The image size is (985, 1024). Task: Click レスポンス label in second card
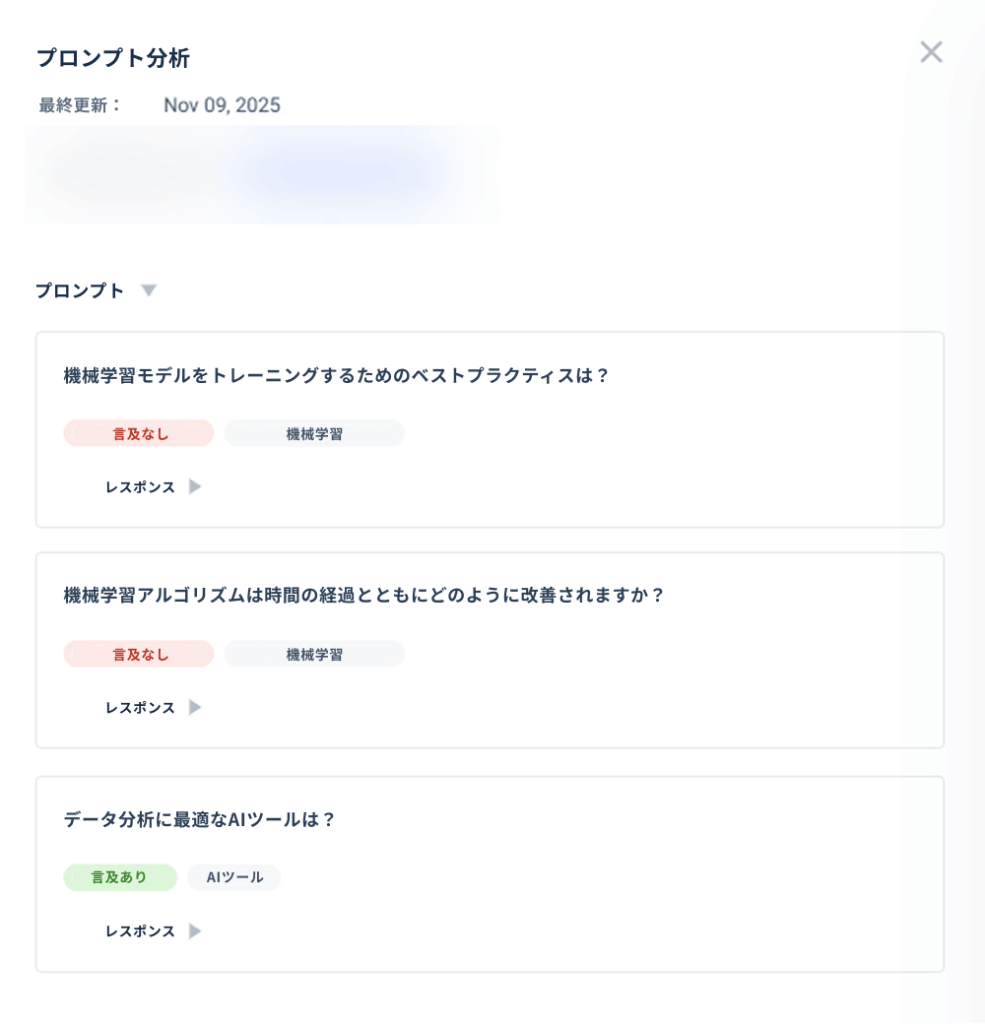(x=140, y=708)
